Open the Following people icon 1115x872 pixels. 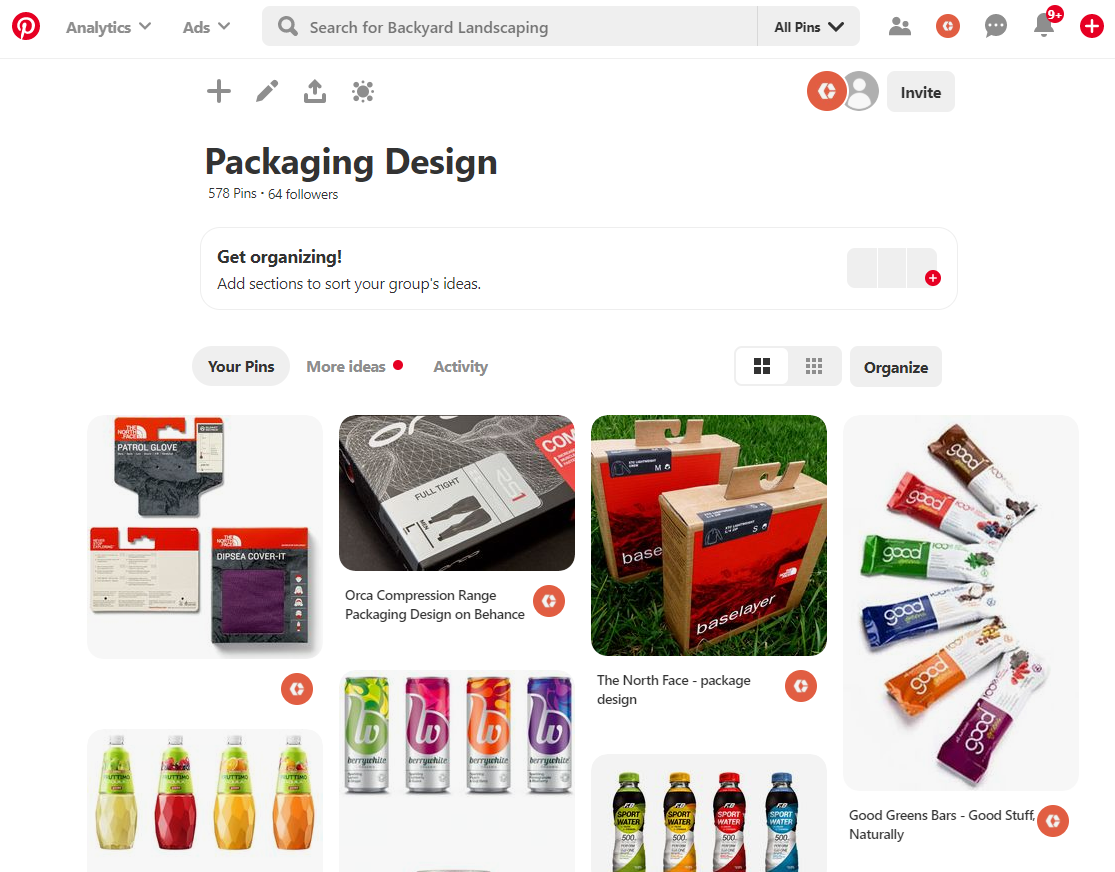click(x=900, y=27)
